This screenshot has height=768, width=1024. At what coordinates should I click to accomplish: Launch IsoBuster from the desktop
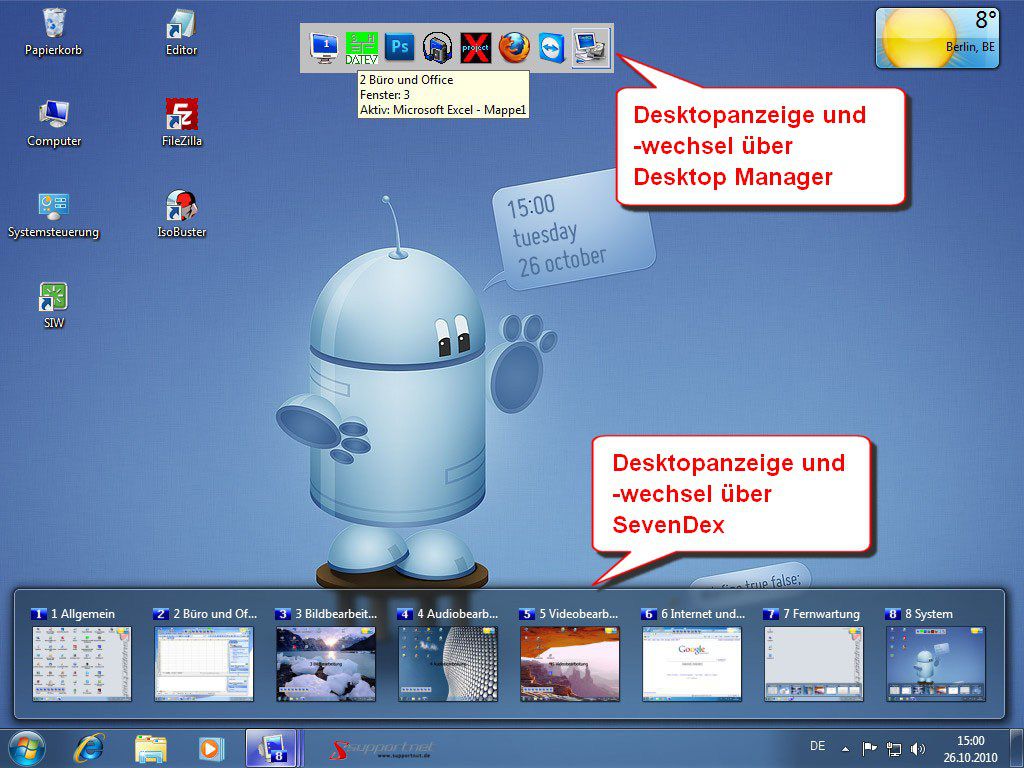pos(180,205)
